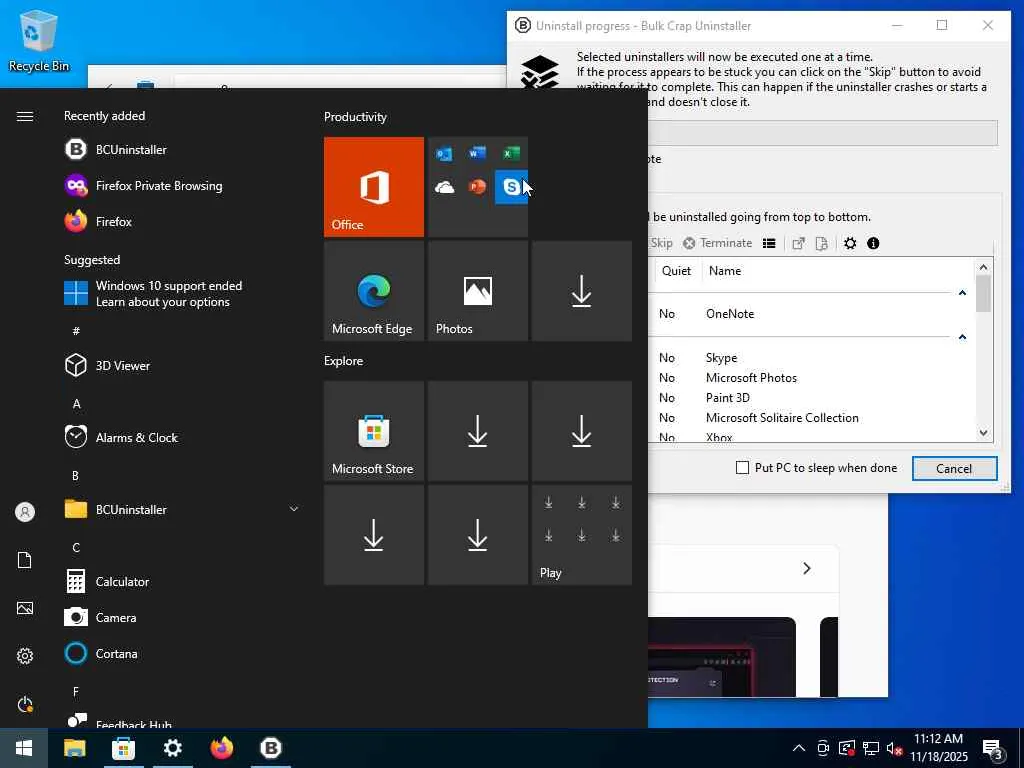Click the Office tile
Image resolution: width=1024 pixels, height=768 pixels.
(x=374, y=187)
